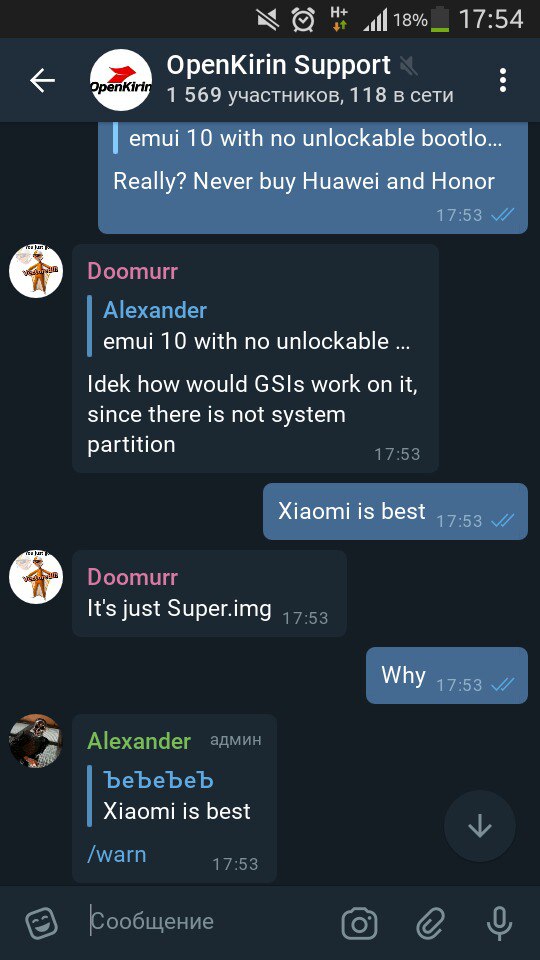Open Alexander admin's profile avatar
Viewport: 540px width, 960px height.
(x=36, y=741)
